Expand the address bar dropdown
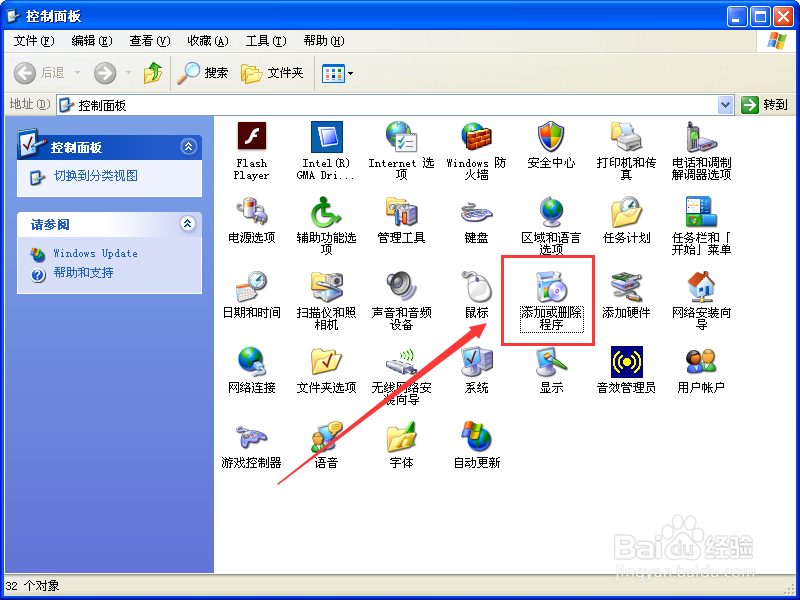Viewport: 800px width, 600px height. (726, 105)
